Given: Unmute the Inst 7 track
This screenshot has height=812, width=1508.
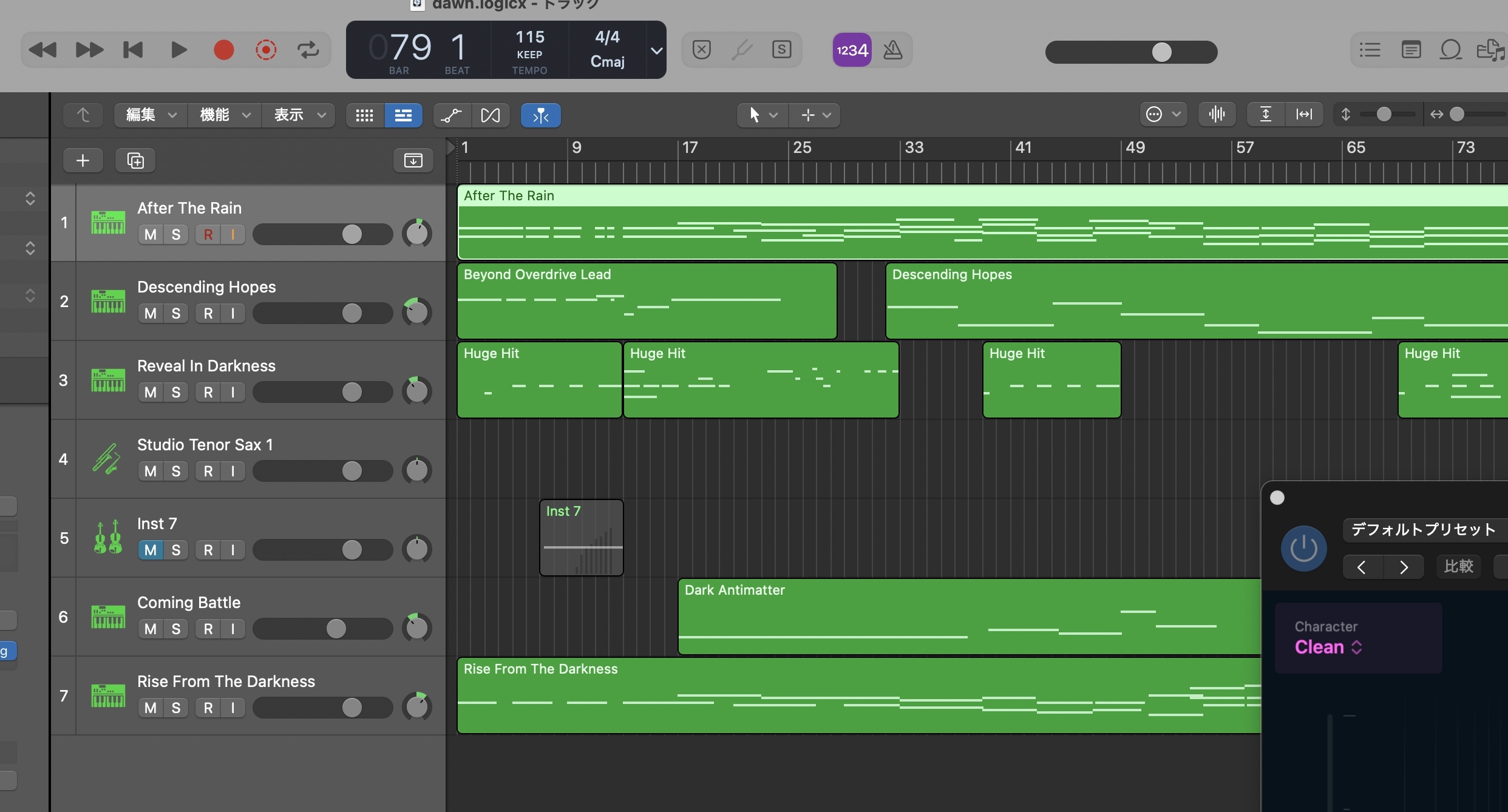Looking at the screenshot, I should (x=151, y=550).
